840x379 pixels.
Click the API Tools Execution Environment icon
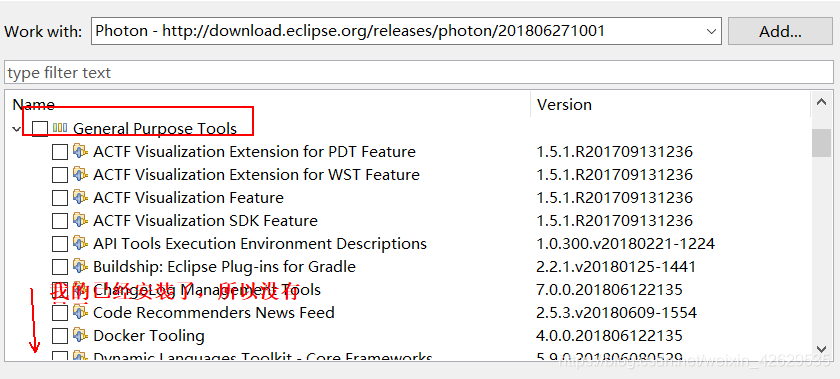80,243
